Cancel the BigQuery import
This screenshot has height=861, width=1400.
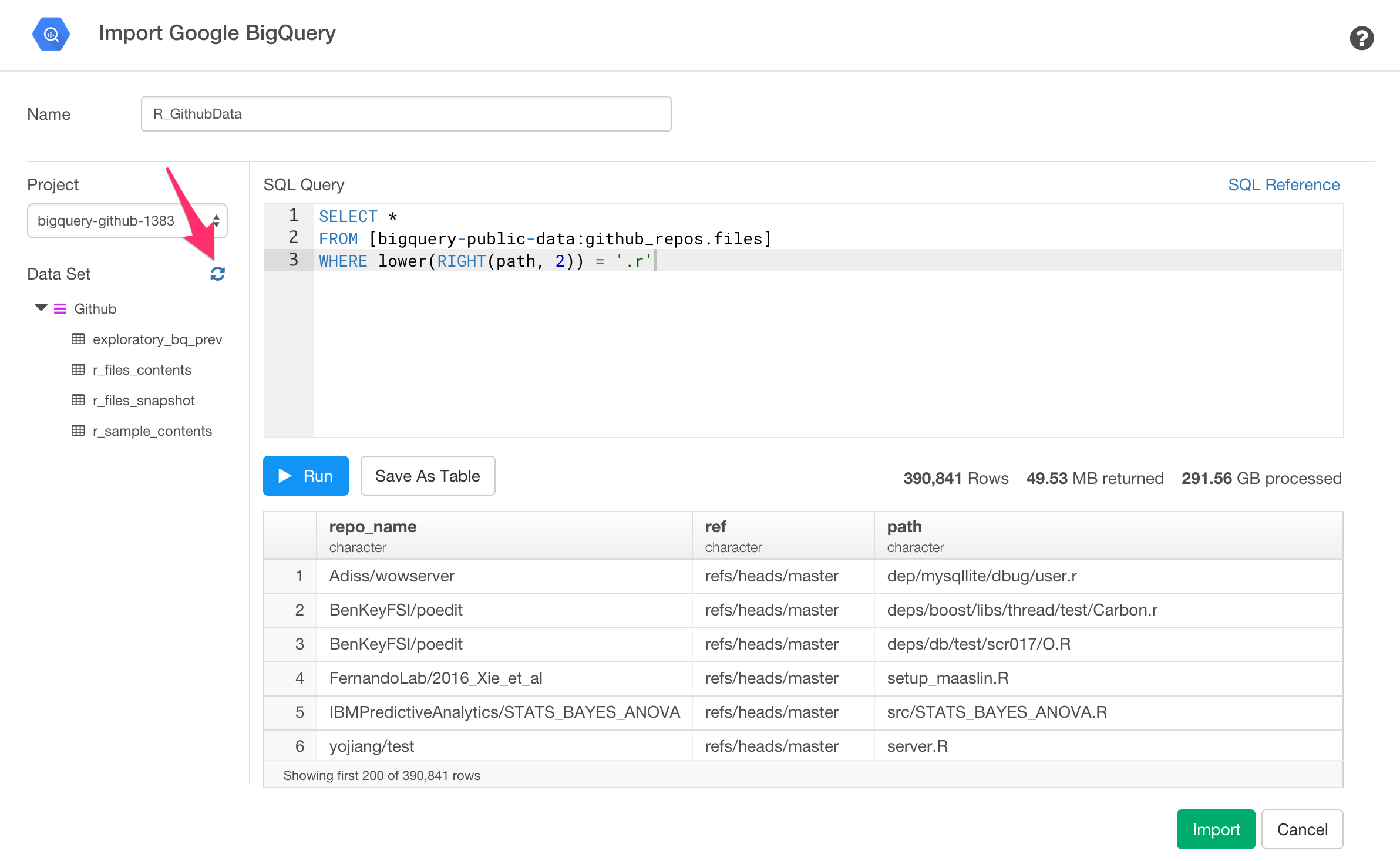tap(1303, 829)
